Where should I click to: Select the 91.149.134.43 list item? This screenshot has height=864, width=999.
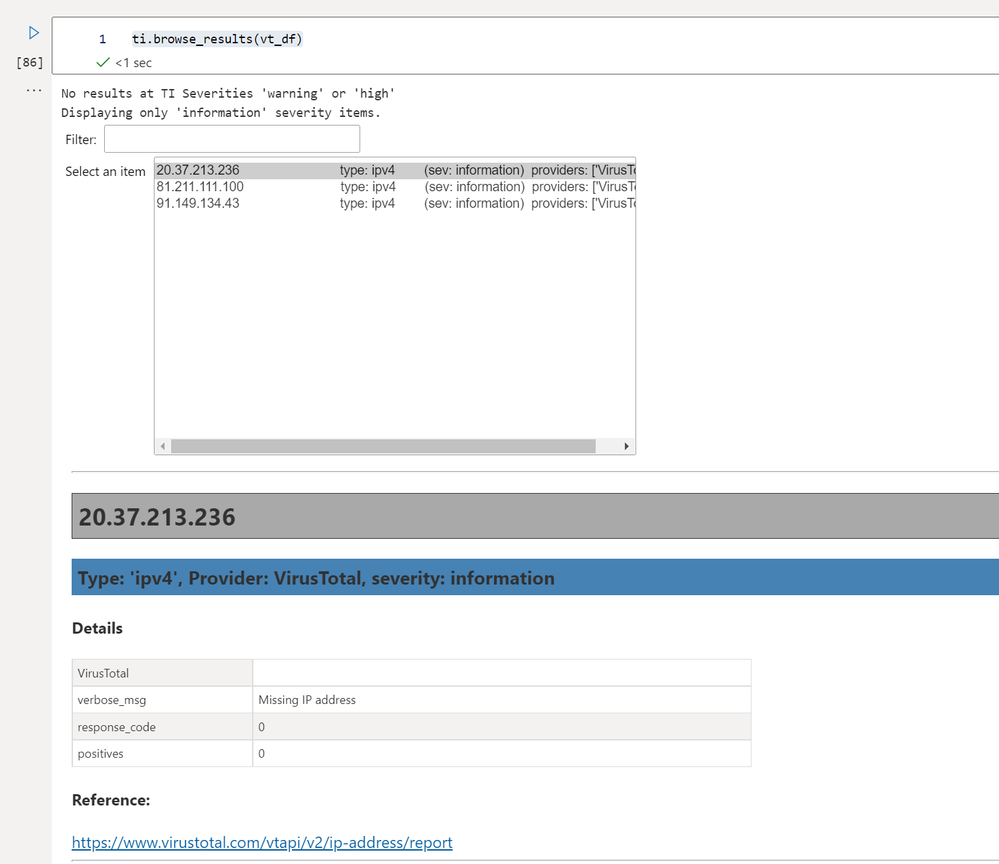tap(395, 203)
